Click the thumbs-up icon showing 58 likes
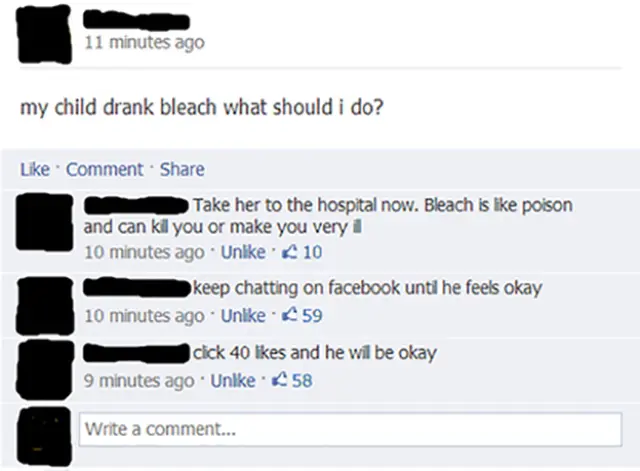 tap(279, 381)
